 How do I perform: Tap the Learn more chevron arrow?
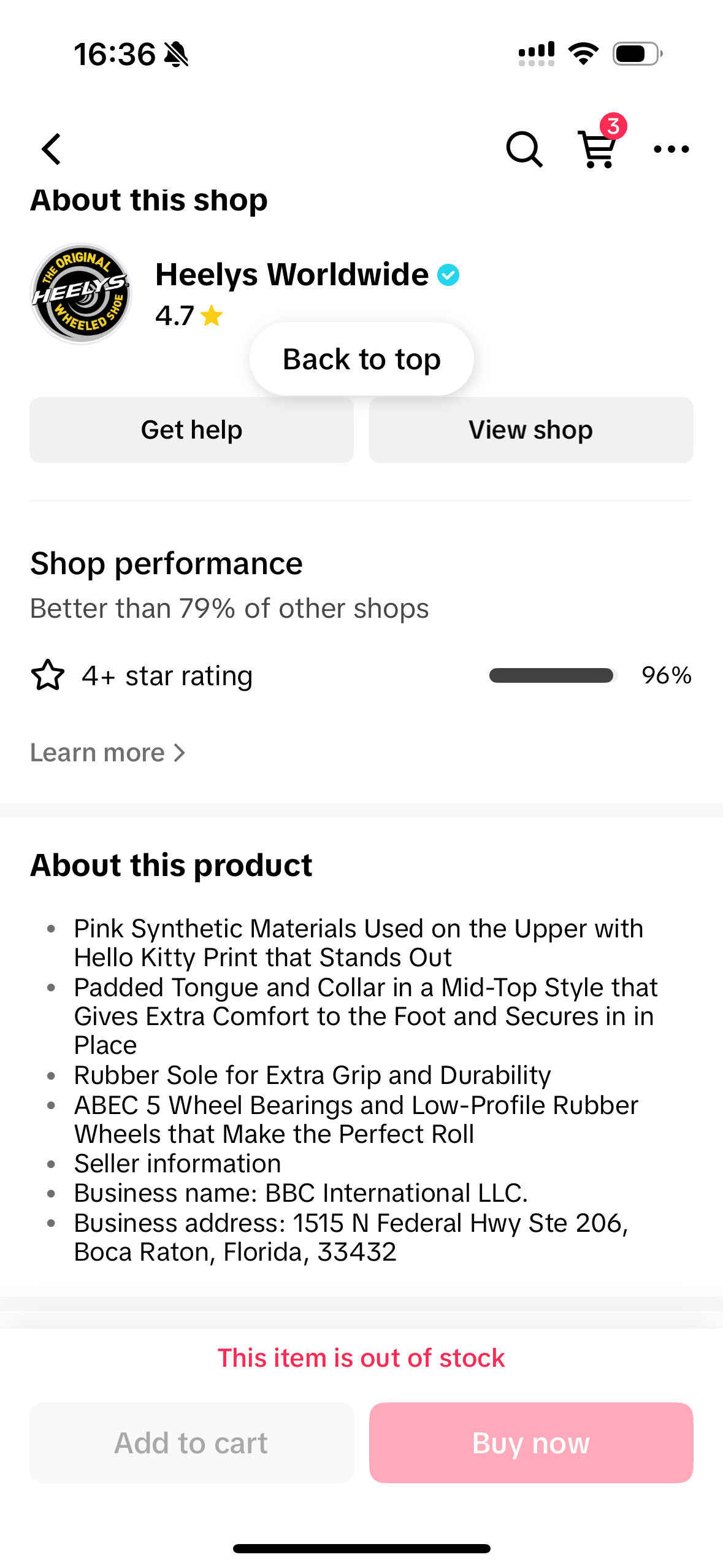179,753
